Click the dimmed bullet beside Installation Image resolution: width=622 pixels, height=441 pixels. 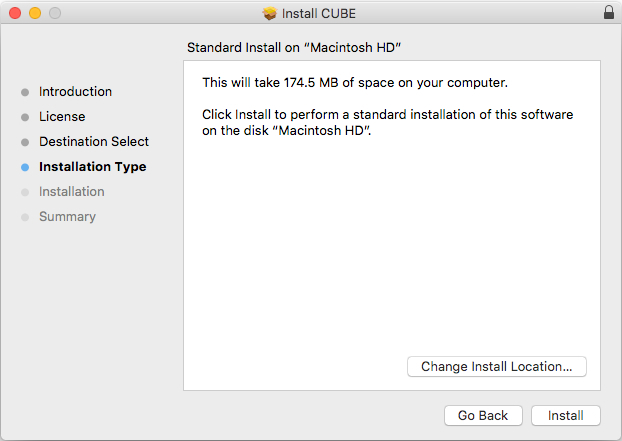[25, 192]
